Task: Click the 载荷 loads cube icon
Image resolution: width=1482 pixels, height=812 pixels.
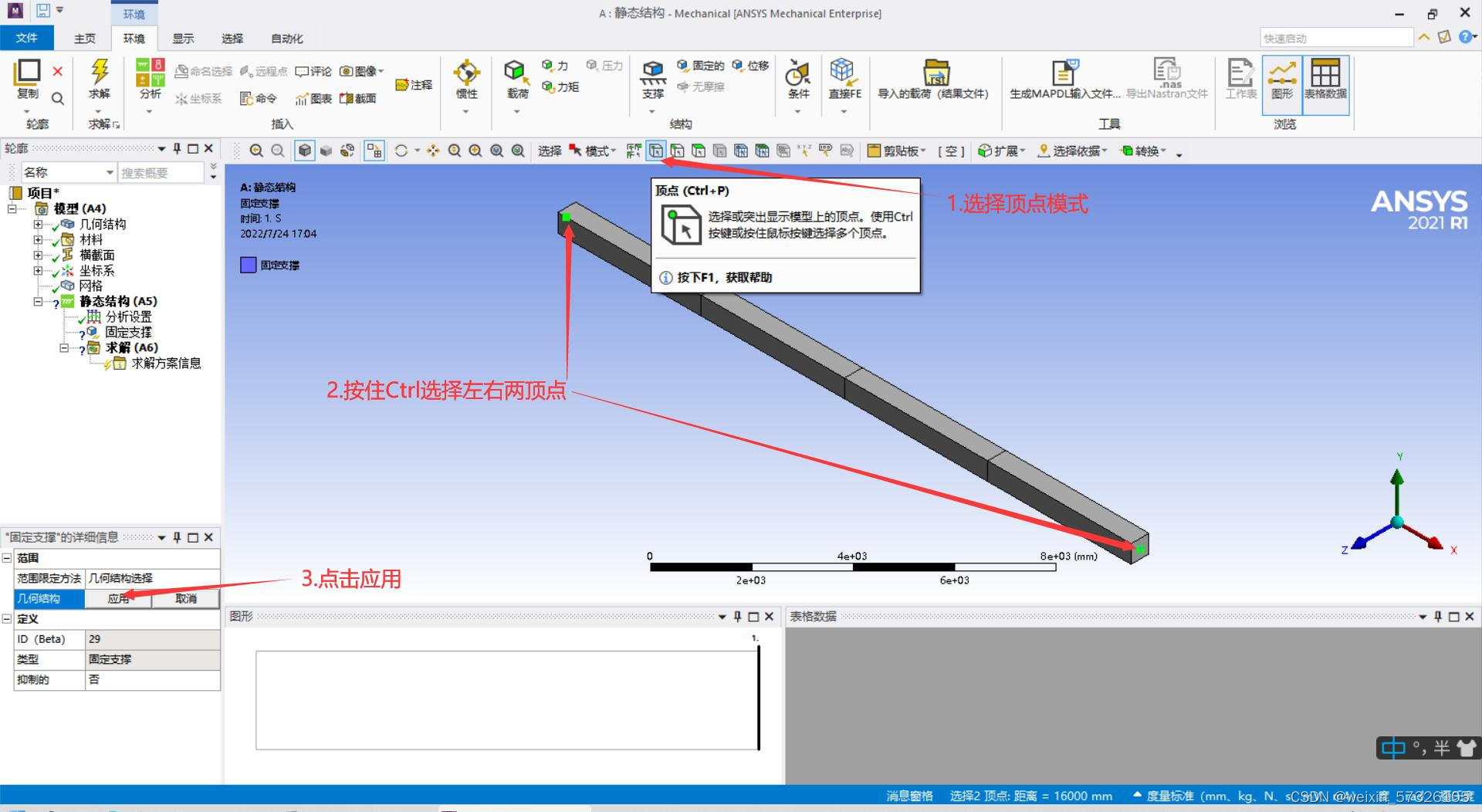Action: (517, 72)
